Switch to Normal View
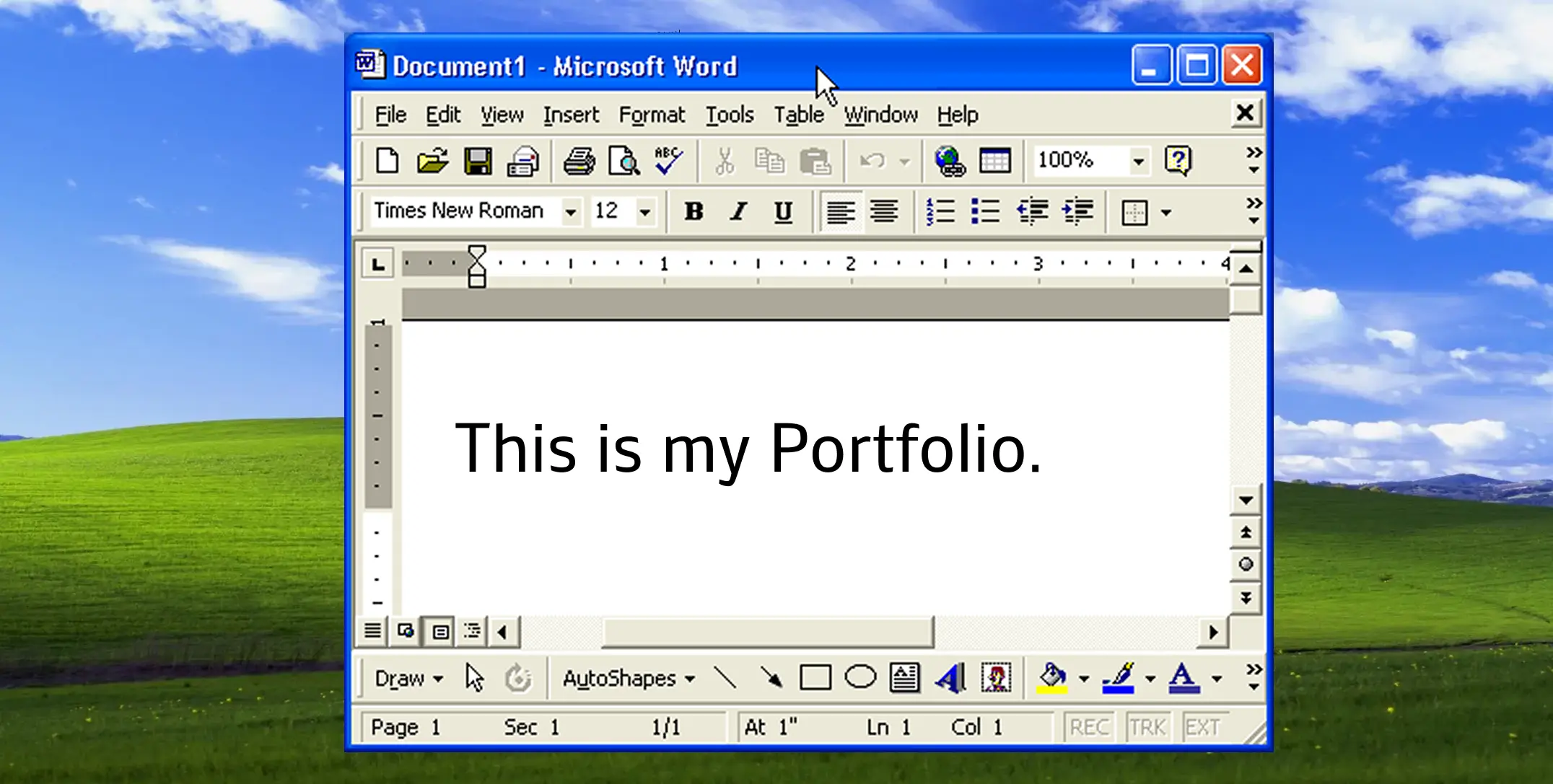The image size is (1553, 784). 372,632
